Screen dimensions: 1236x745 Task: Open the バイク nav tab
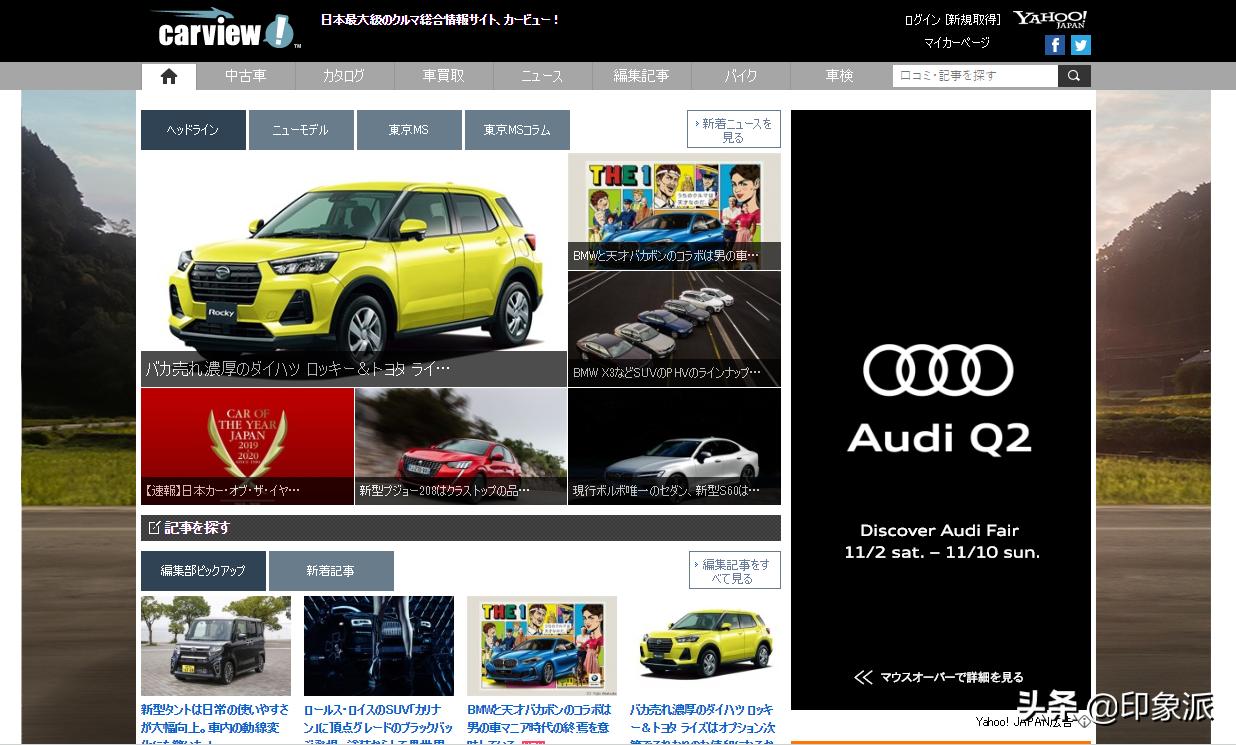740,76
